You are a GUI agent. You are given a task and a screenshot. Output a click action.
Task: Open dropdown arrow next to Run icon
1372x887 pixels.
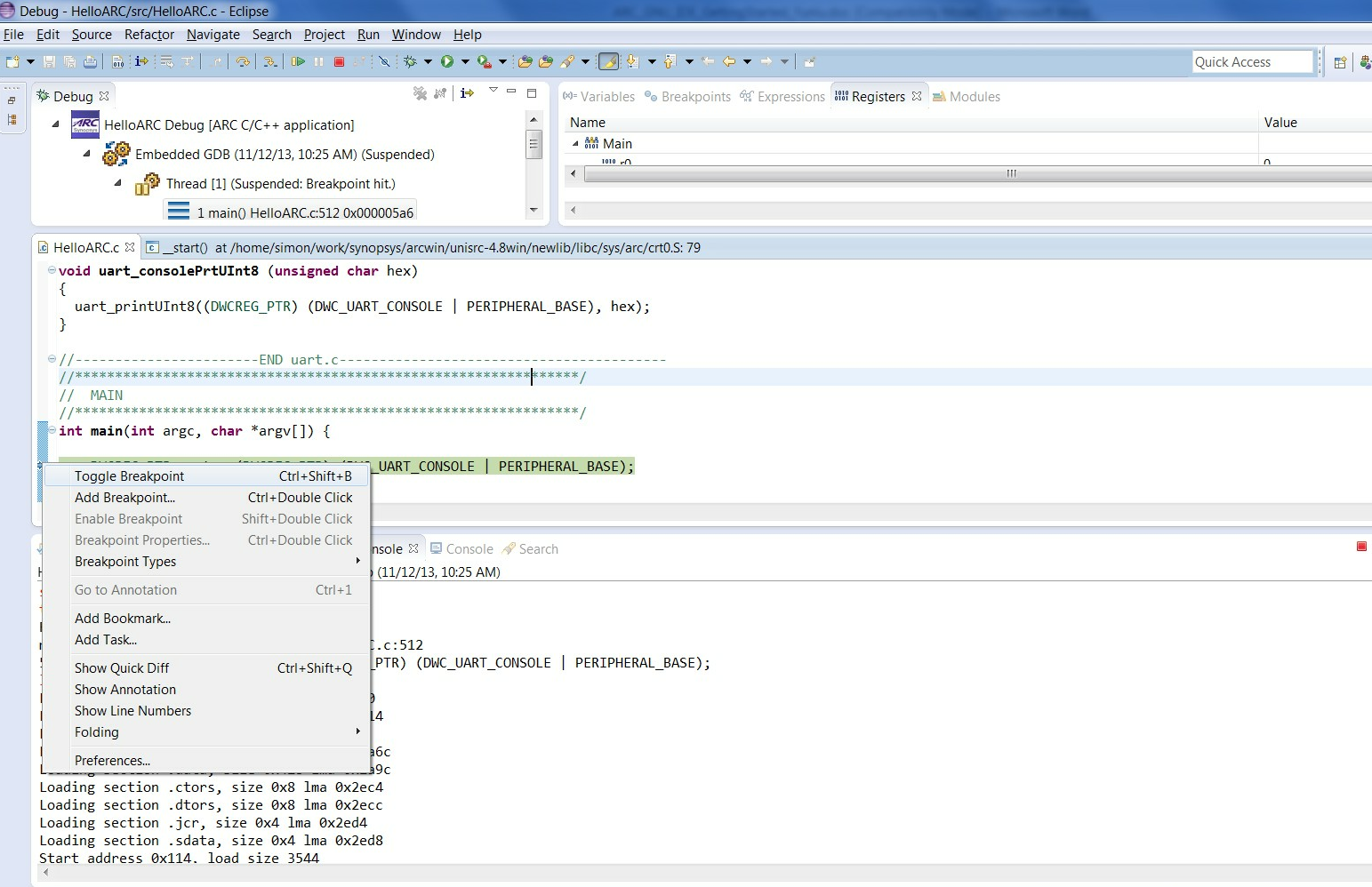tap(465, 61)
